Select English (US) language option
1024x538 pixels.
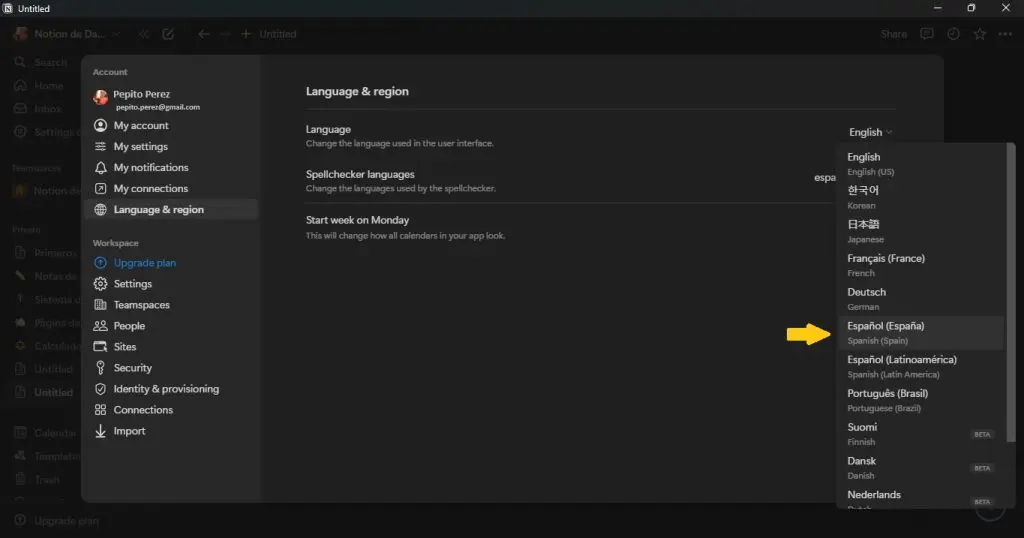point(921,163)
